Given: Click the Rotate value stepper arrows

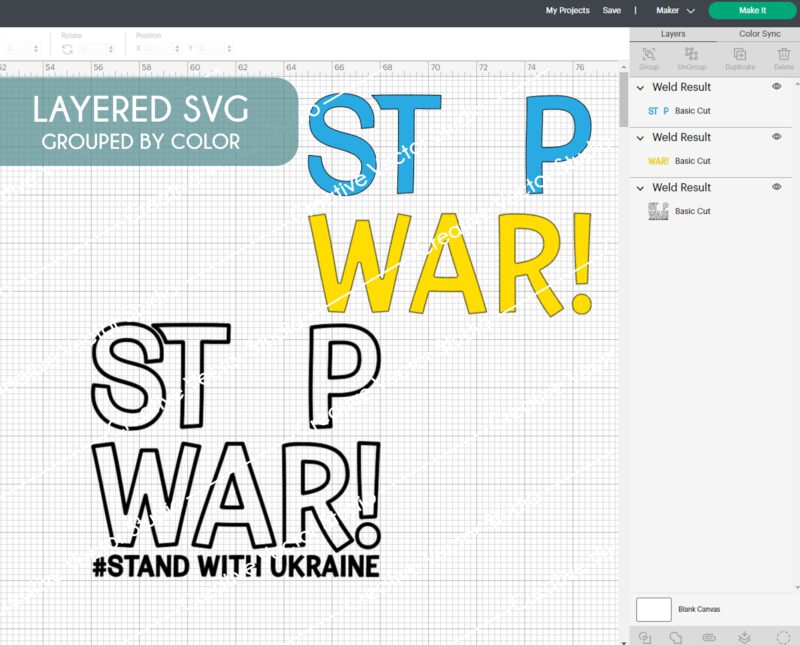Looking at the screenshot, I should [111, 49].
